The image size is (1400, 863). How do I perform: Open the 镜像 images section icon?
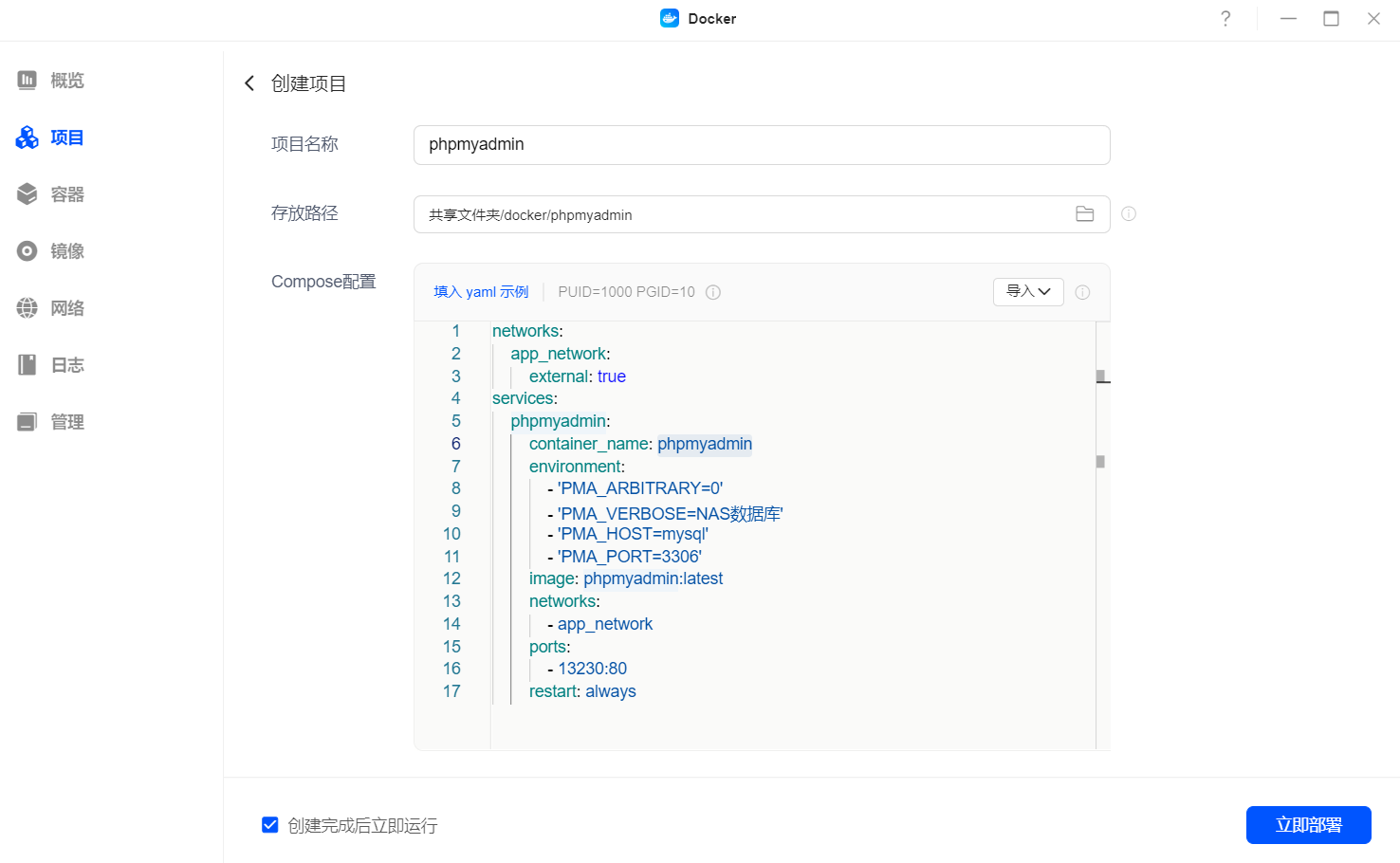[28, 251]
